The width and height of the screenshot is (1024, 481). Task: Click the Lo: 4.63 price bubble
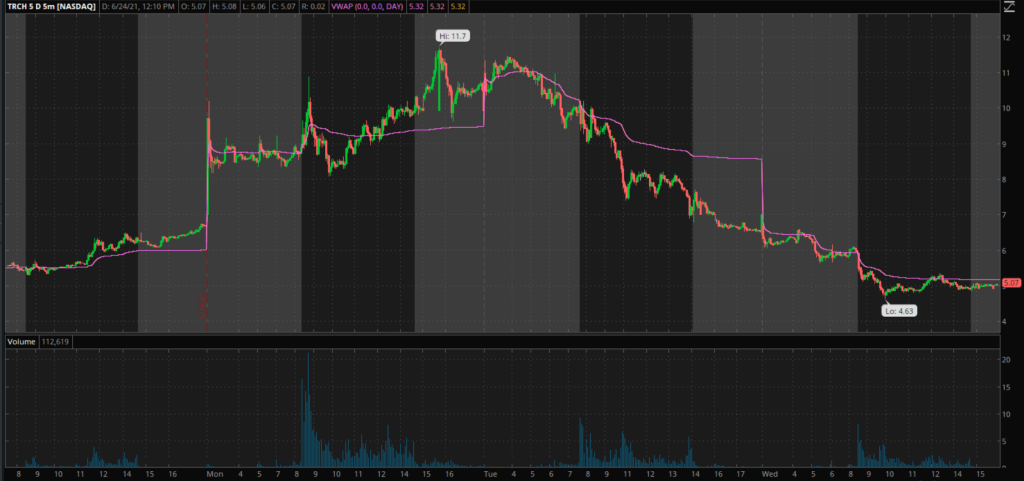coord(898,311)
